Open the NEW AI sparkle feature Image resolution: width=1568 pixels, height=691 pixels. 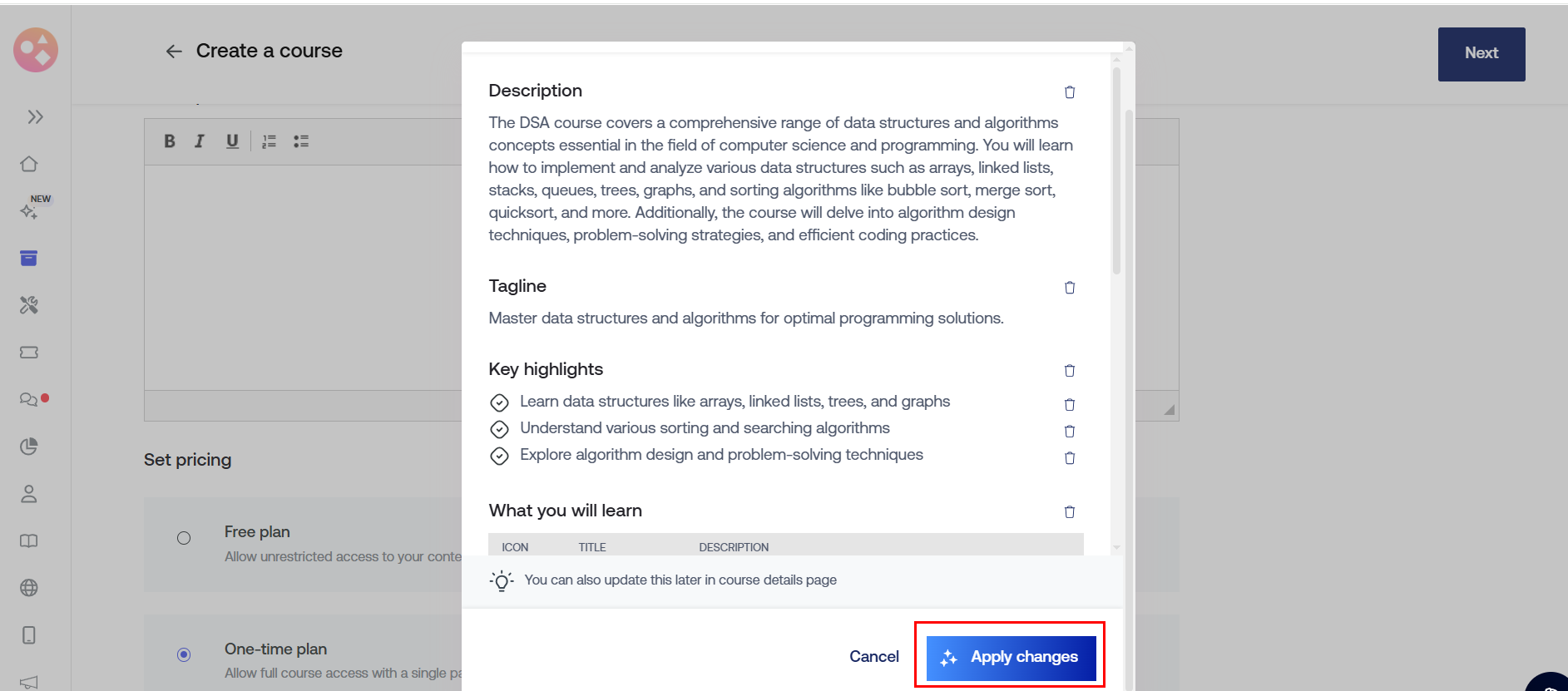click(29, 211)
